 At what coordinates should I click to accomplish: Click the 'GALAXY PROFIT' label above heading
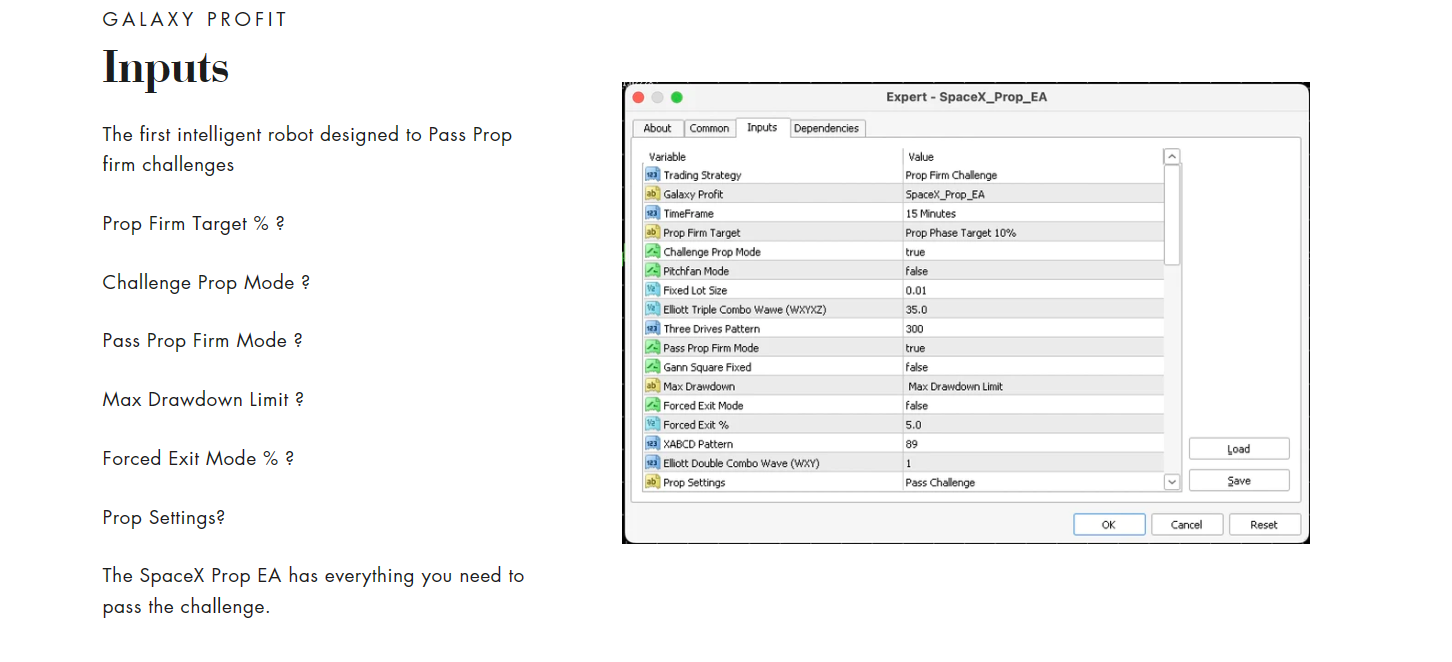click(x=195, y=19)
